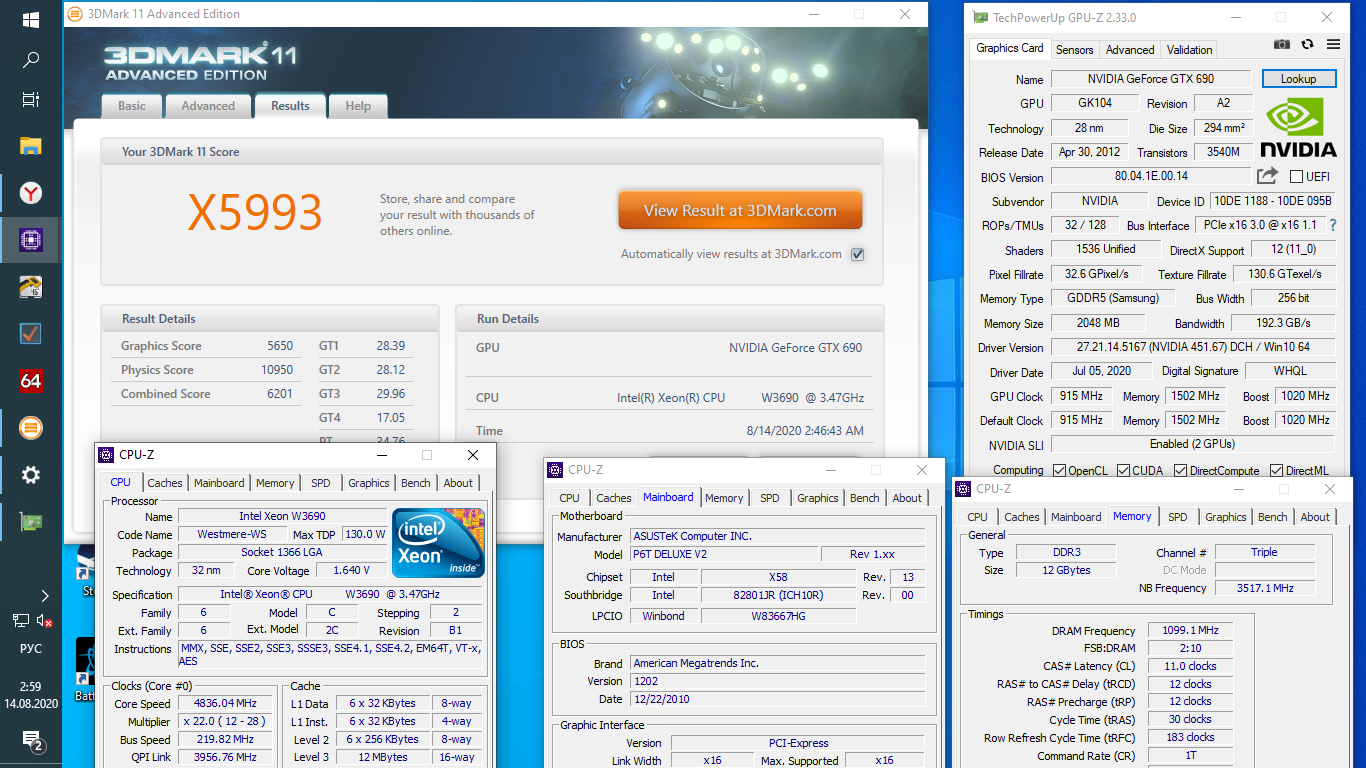Switch to GPU-Z Validation tab
This screenshot has width=1366, height=768.
(x=1189, y=49)
